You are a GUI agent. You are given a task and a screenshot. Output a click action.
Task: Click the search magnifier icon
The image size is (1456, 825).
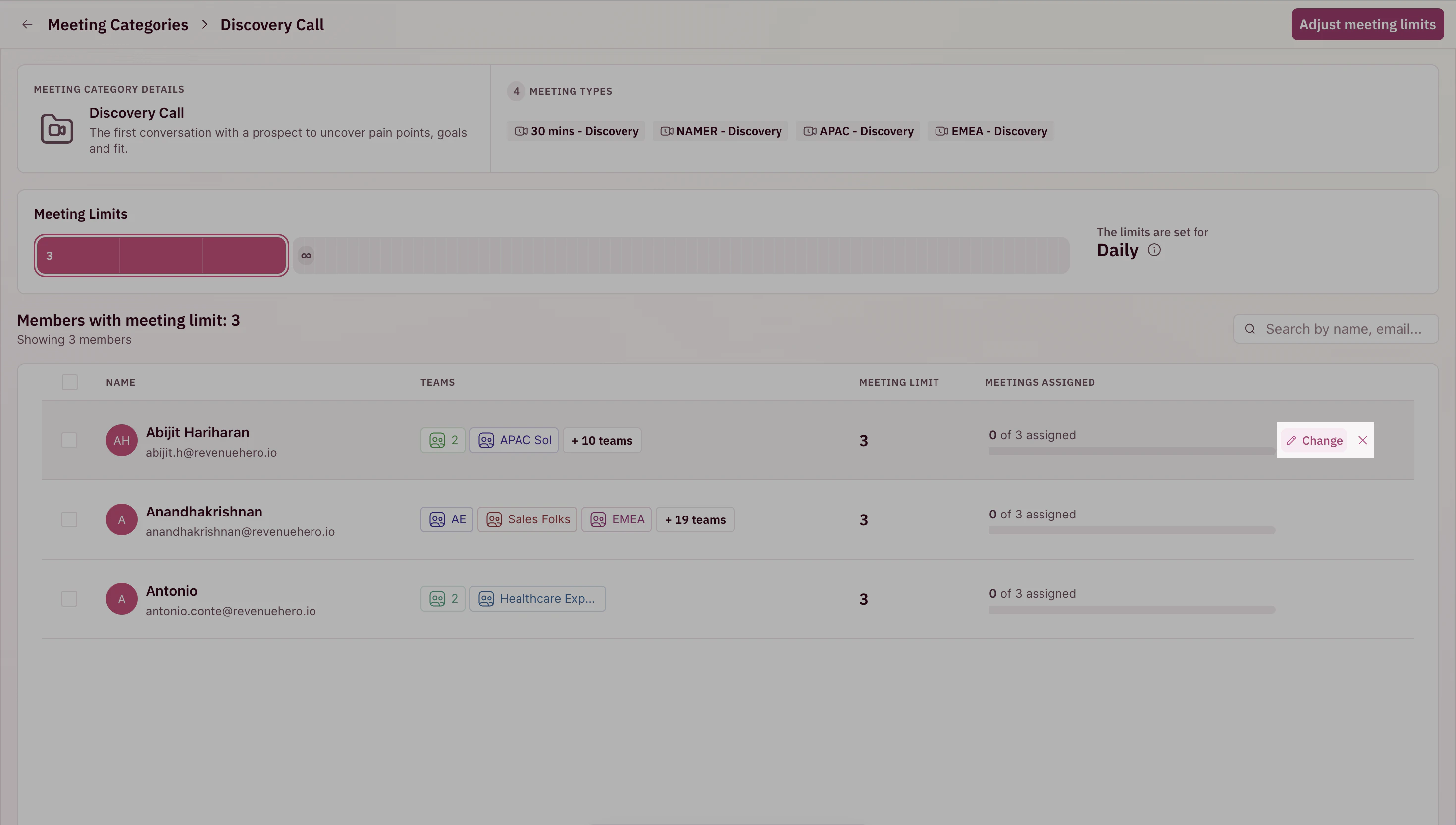[1250, 329]
